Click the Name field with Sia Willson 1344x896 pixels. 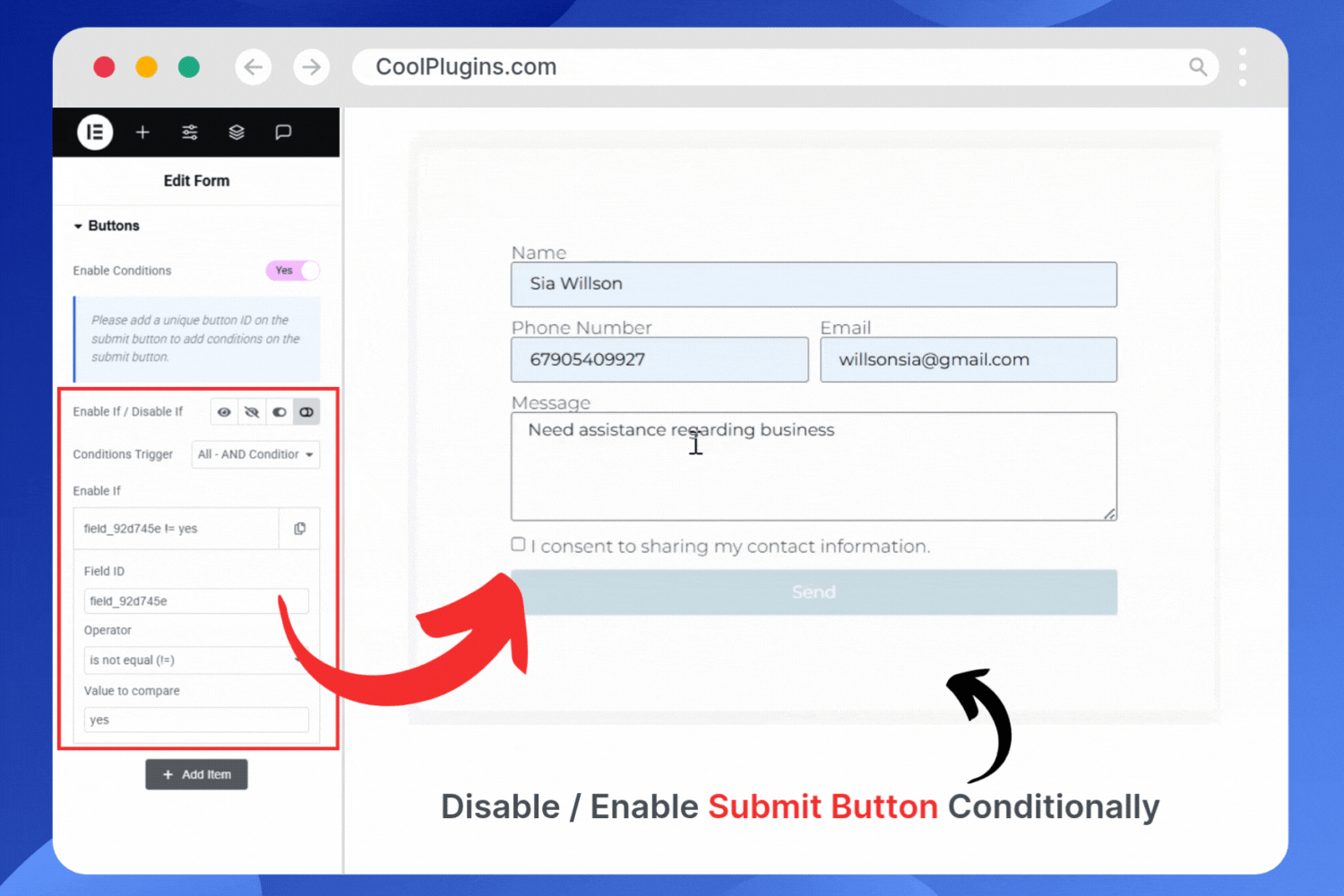click(x=814, y=284)
